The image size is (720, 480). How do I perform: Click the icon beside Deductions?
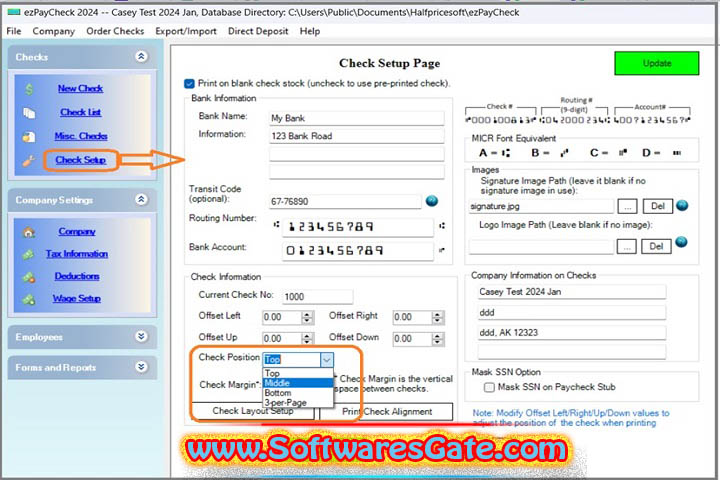[28, 277]
